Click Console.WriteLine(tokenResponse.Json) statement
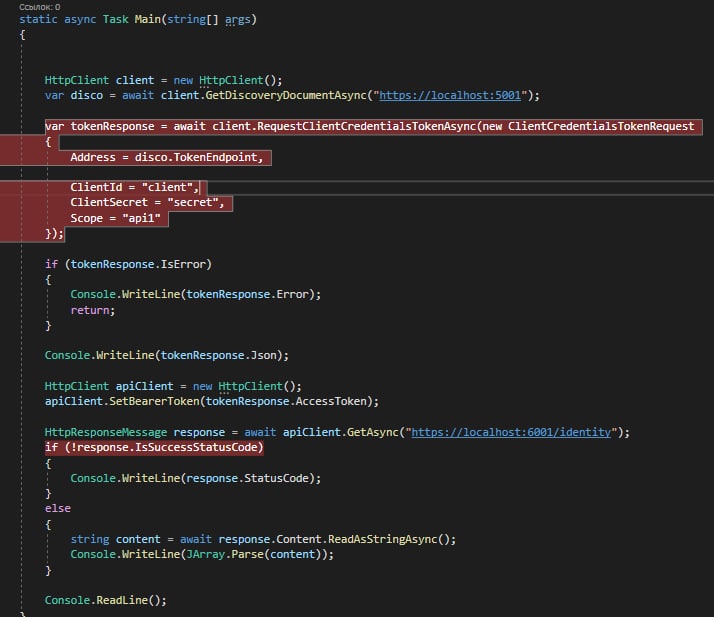Image resolution: width=714 pixels, height=617 pixels. tap(167, 355)
